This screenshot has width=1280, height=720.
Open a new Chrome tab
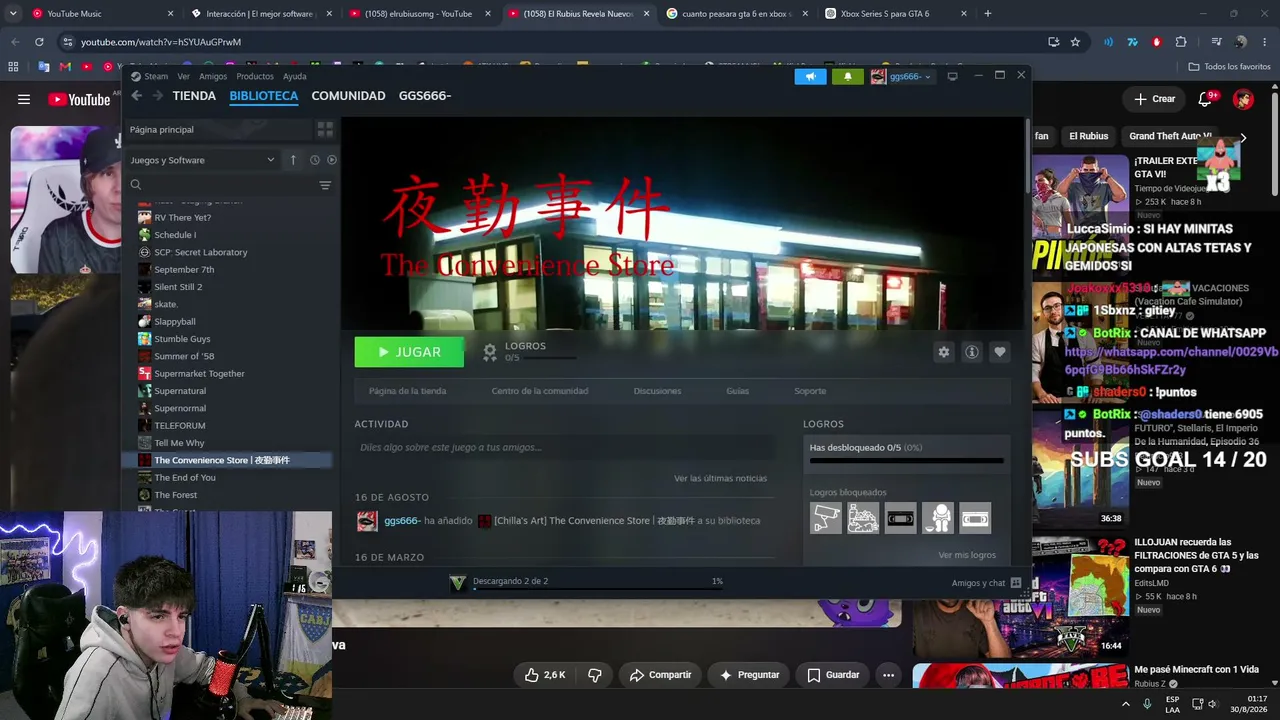coord(988,14)
